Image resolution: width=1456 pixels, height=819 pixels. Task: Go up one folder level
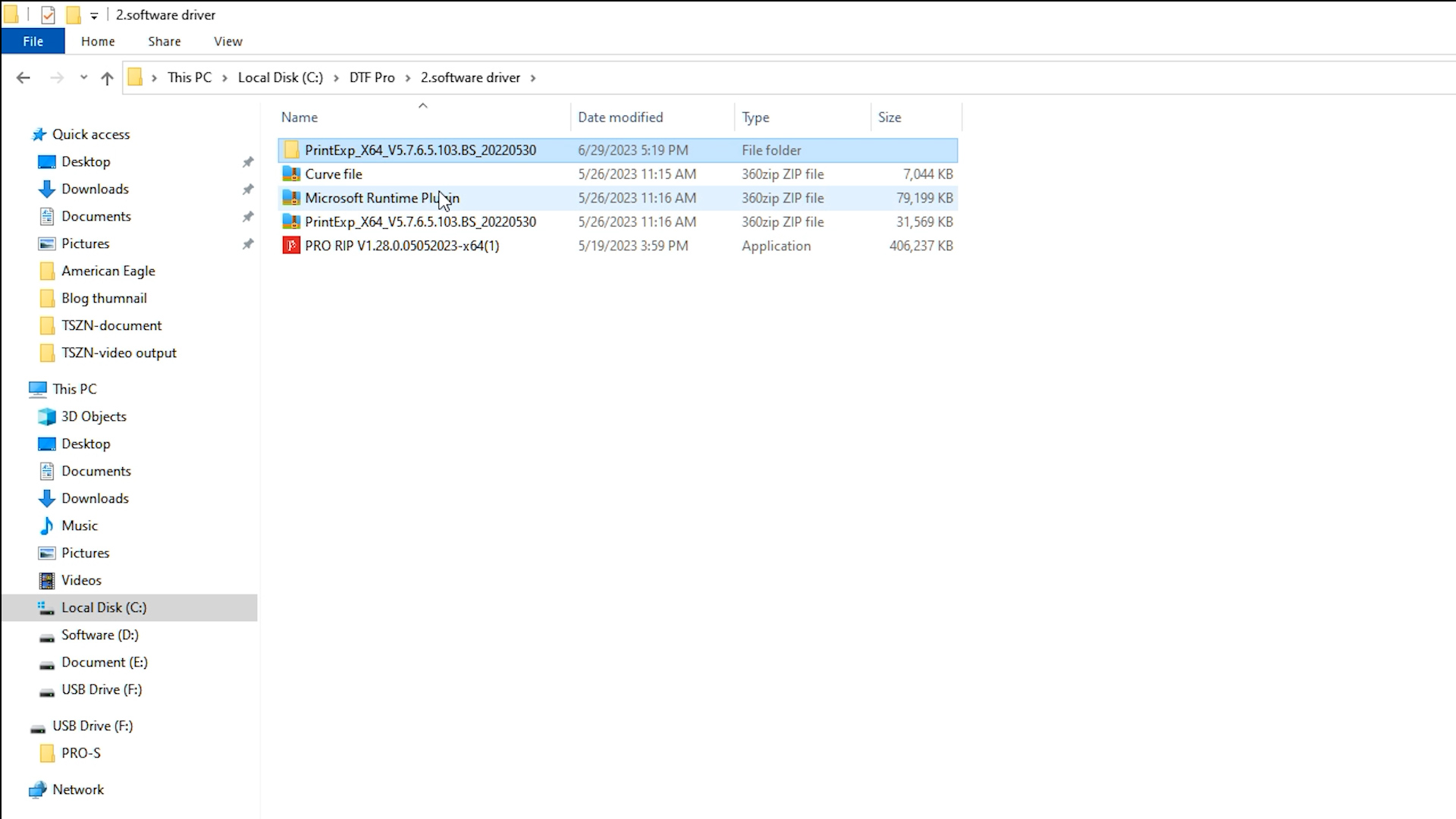(x=107, y=77)
